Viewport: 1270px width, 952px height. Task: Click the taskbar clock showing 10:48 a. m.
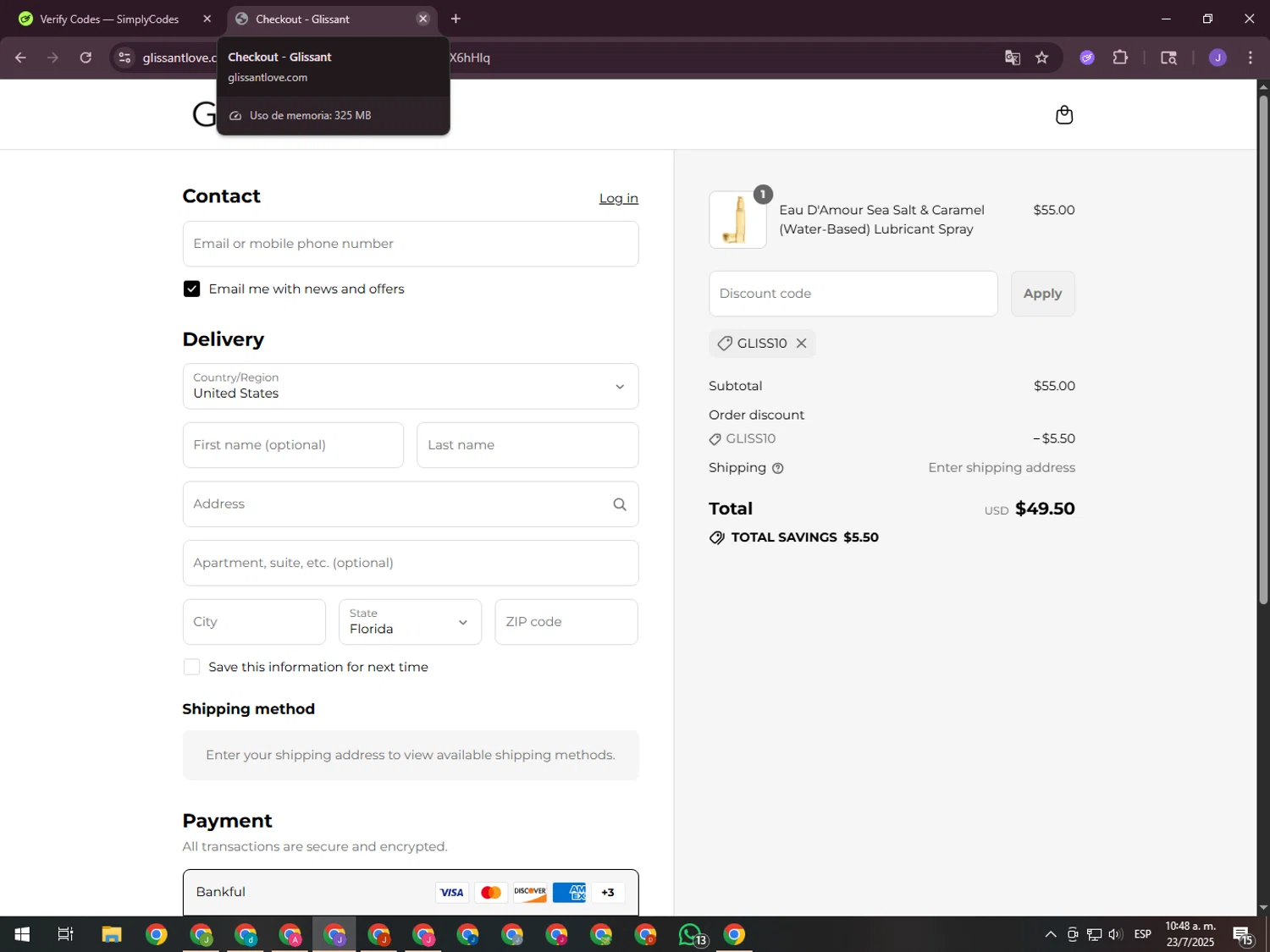[1190, 934]
